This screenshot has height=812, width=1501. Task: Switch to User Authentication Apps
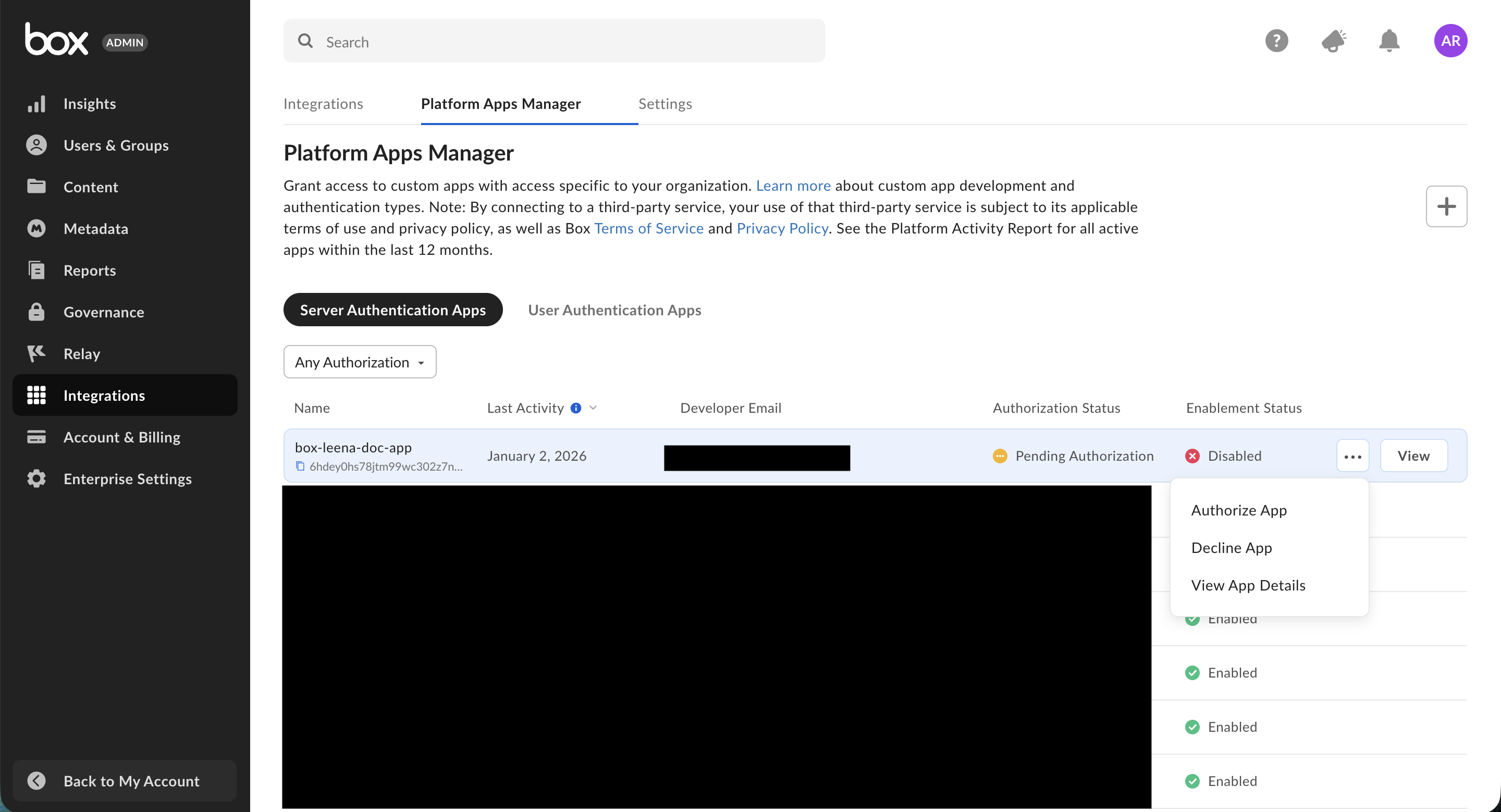point(614,310)
